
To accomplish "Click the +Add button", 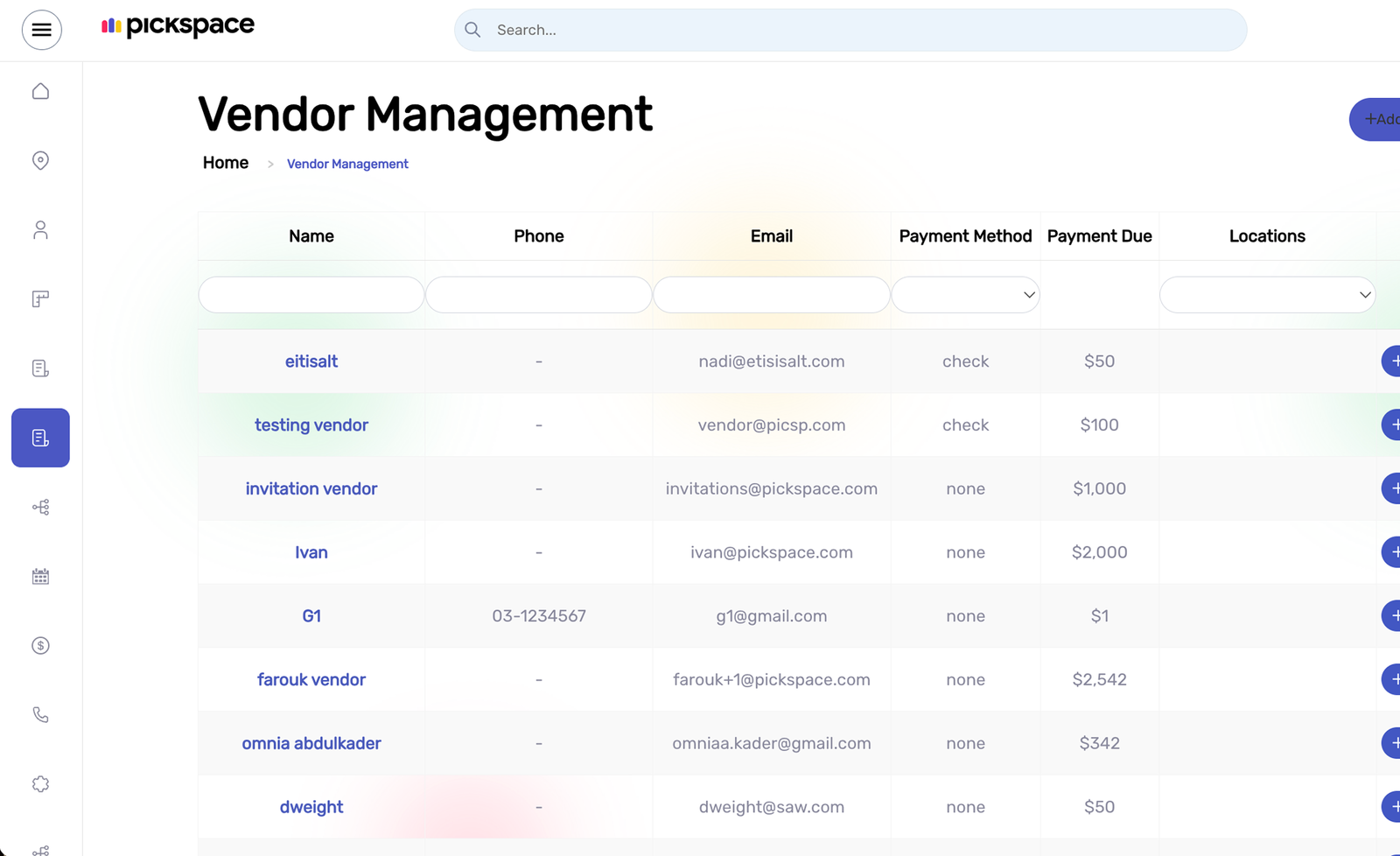I will point(1380,119).
